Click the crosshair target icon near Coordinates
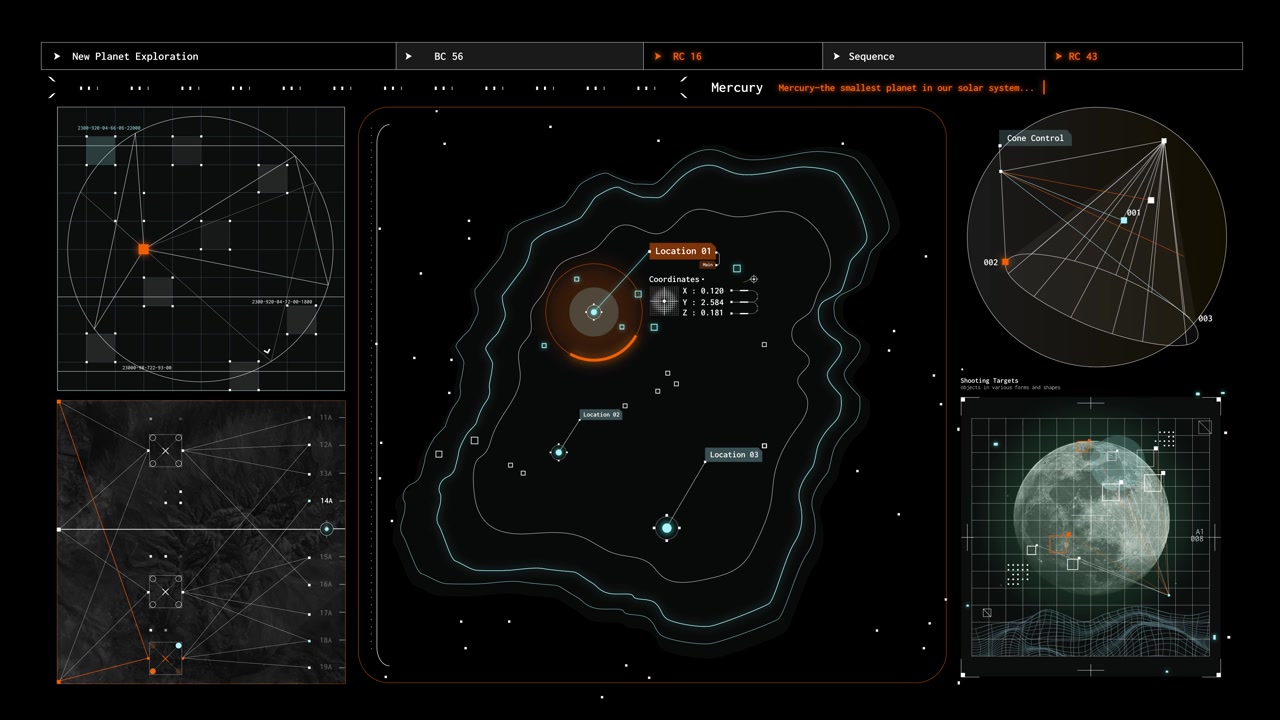Screen dimensions: 1280x720 [x=754, y=279]
